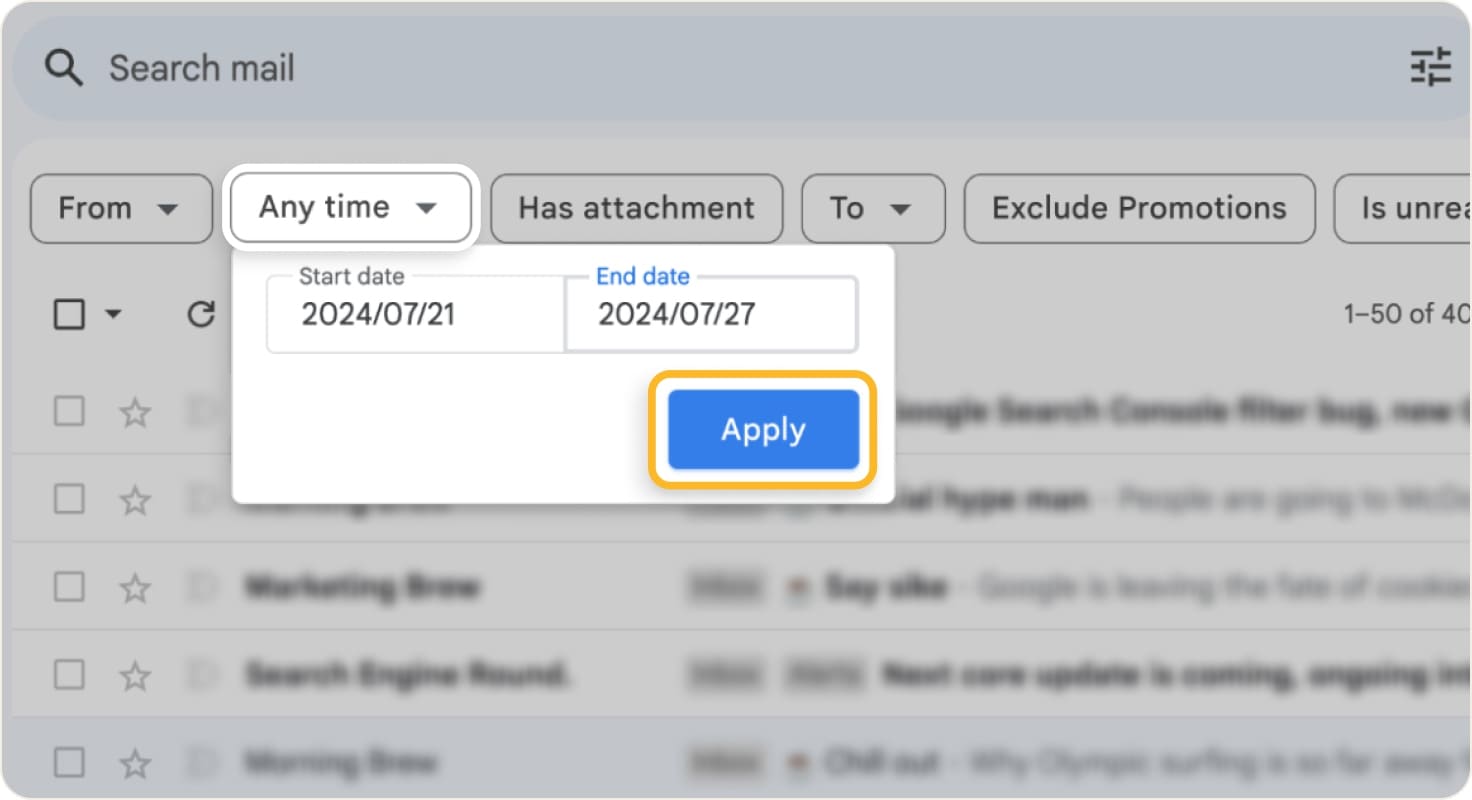Collapse the Any time date filter
The width and height of the screenshot is (1472, 800).
tap(349, 207)
